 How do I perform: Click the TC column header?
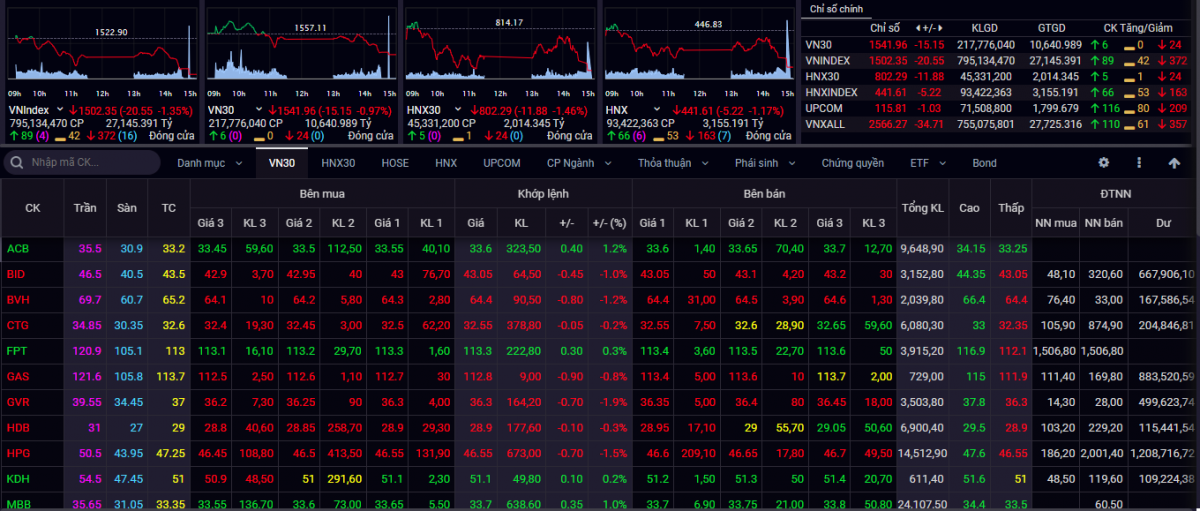pos(169,208)
